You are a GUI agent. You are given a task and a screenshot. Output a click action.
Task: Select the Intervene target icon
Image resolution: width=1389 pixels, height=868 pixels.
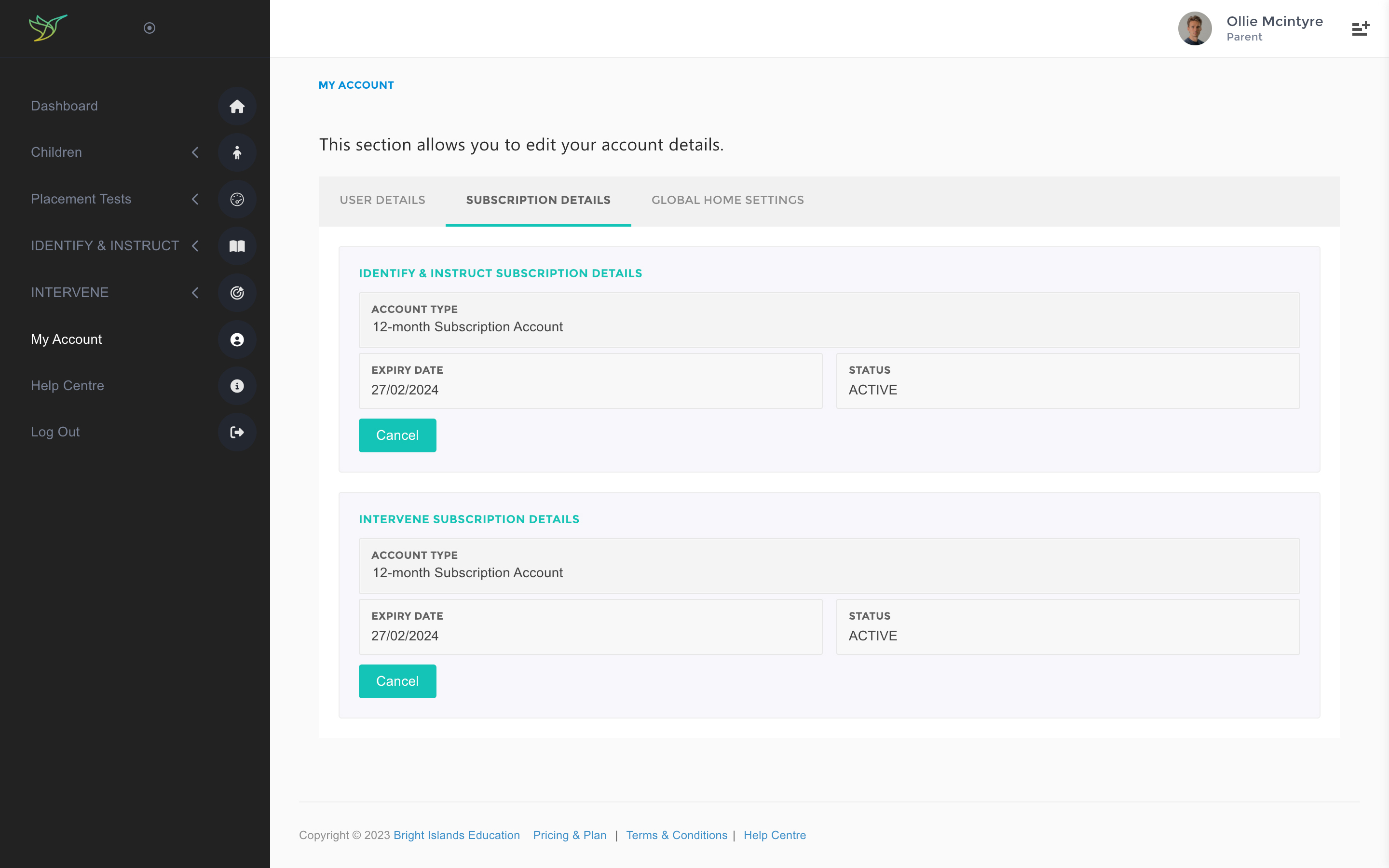[237, 292]
